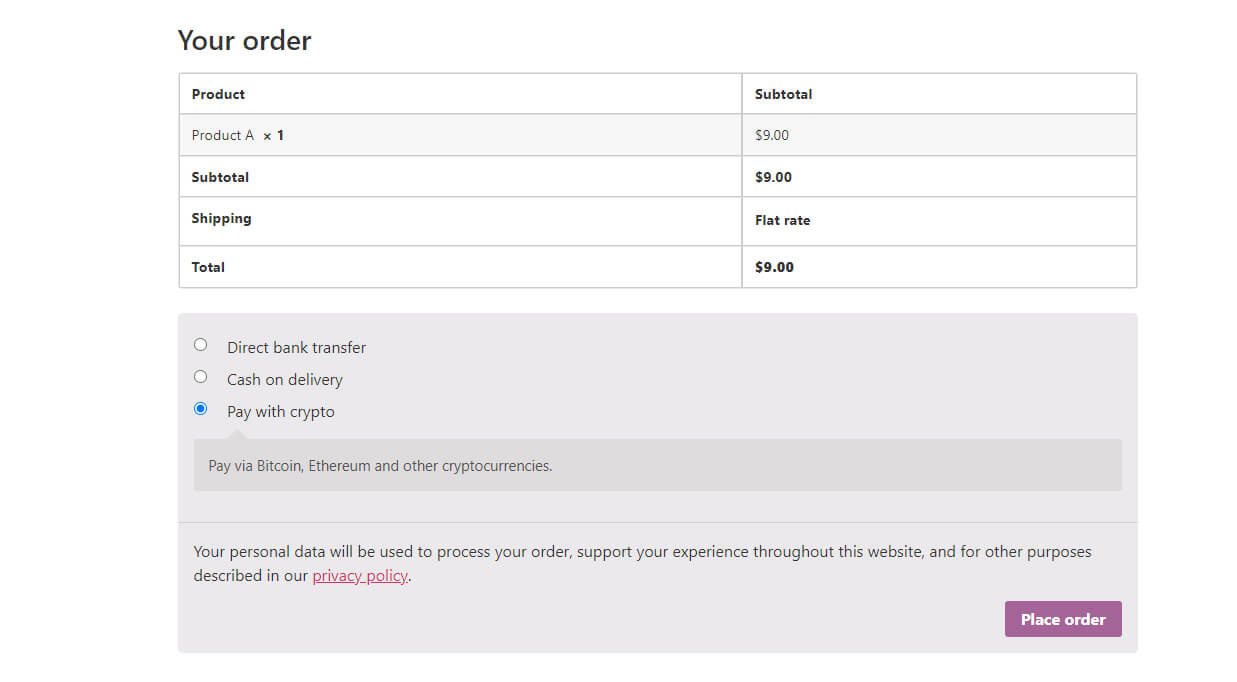Click the $9.00 order total amount
The width and height of the screenshot is (1237, 682).
(774, 266)
